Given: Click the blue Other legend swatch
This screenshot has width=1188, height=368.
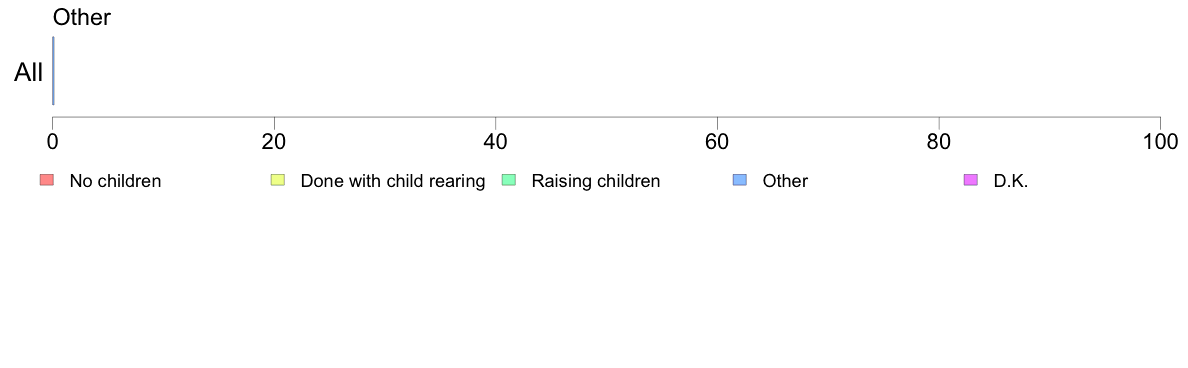Looking at the screenshot, I should click(x=740, y=179).
